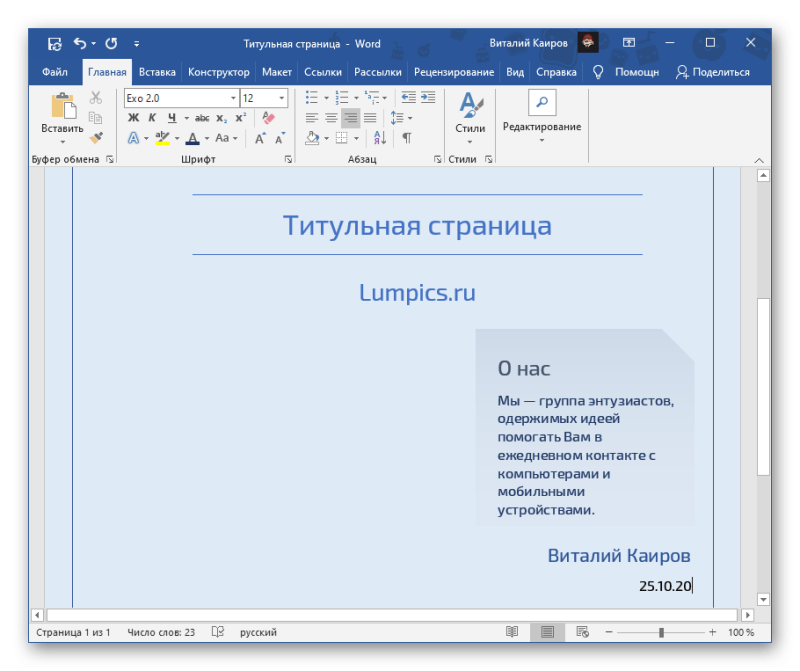Click the zoom slider handle
Image resolution: width=800 pixels, height=671 pixels.
click(x=661, y=632)
